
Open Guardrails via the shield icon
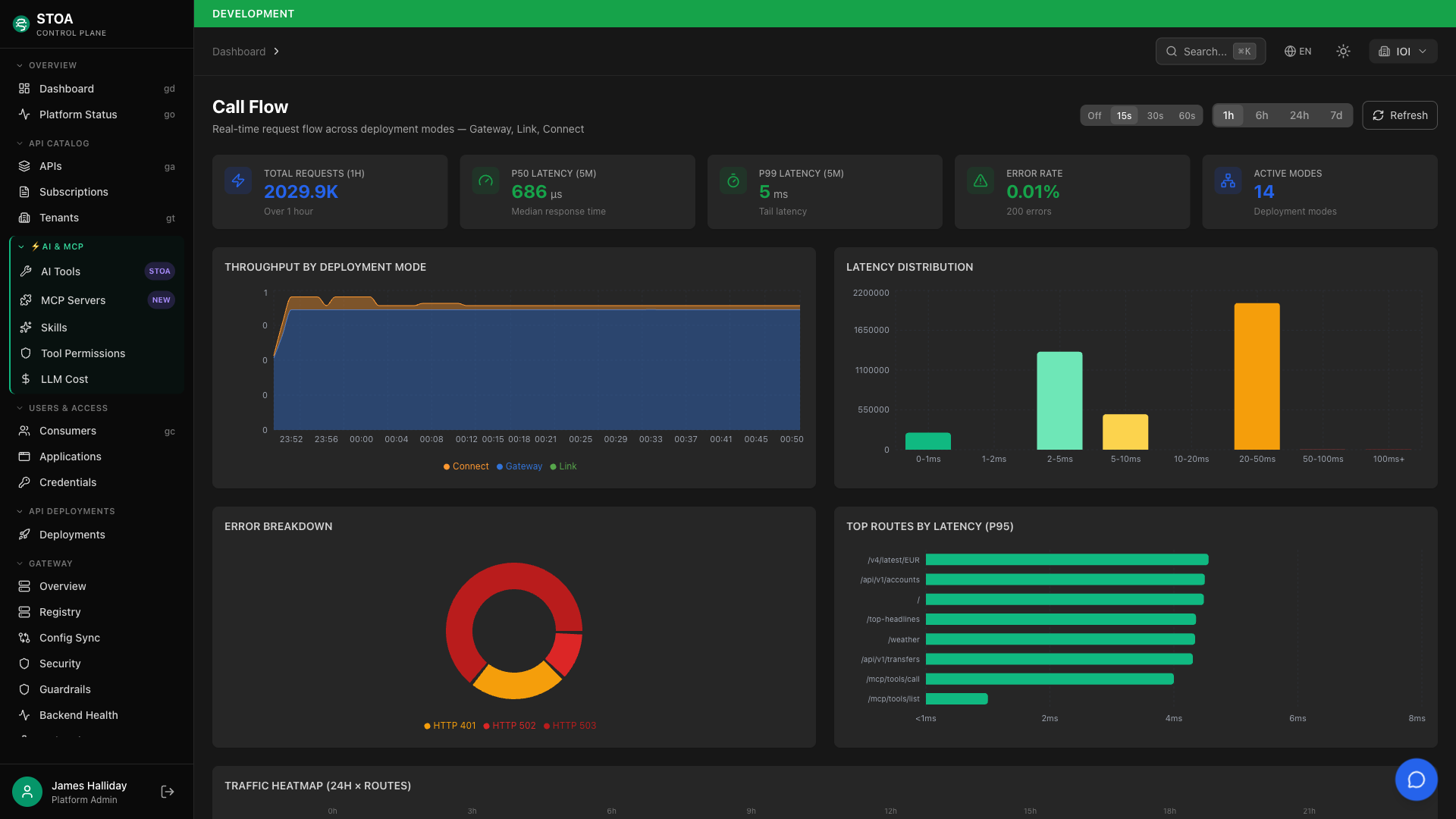point(24,689)
